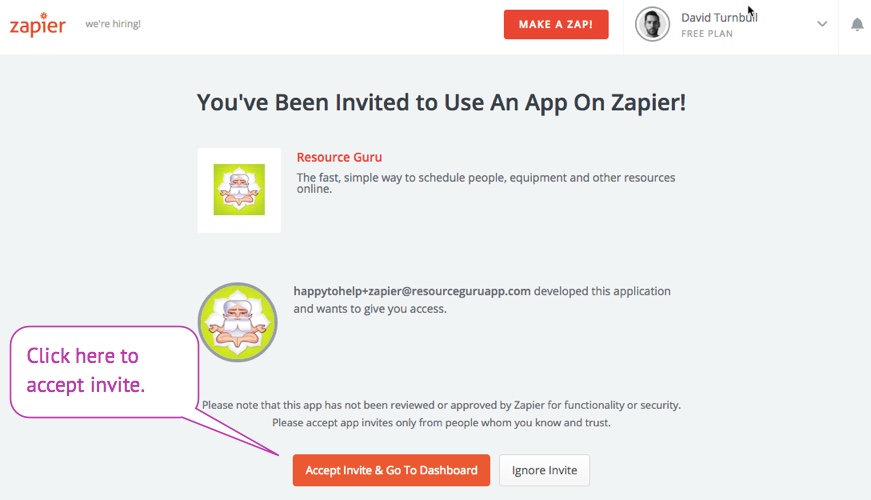This screenshot has height=500, width=871.
Task: Open the Resource Guru app title link
Action: (339, 157)
